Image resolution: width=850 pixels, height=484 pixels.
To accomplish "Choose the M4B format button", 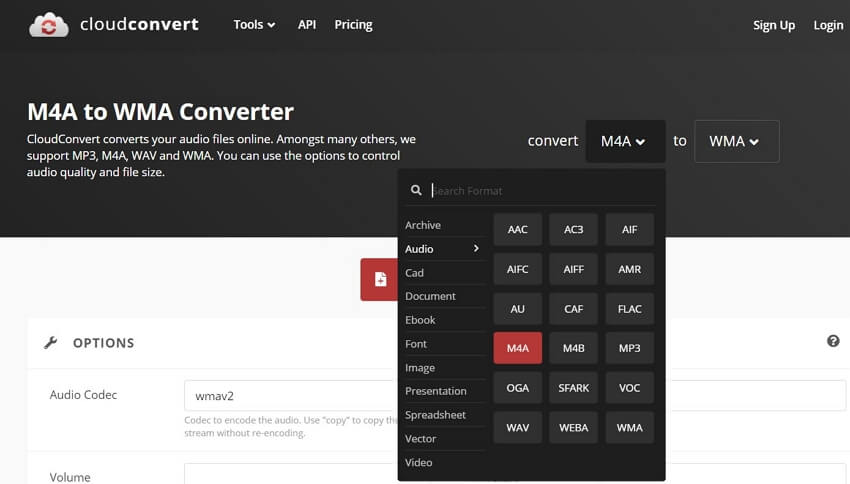I will coord(574,348).
